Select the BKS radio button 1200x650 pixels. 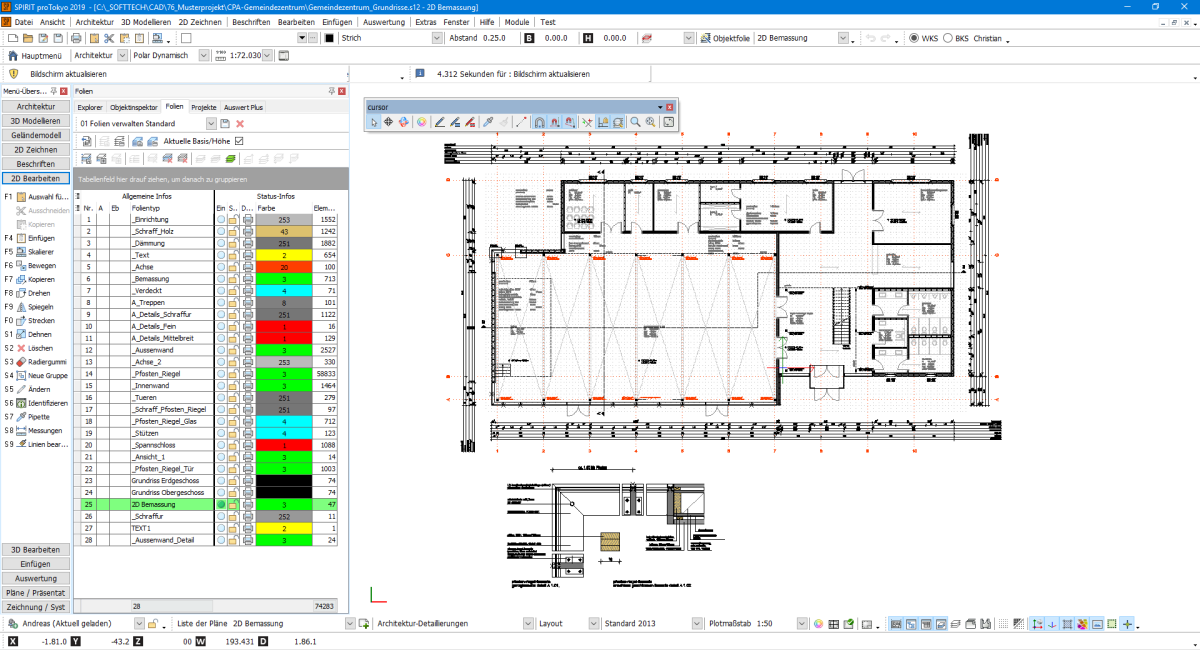point(946,38)
